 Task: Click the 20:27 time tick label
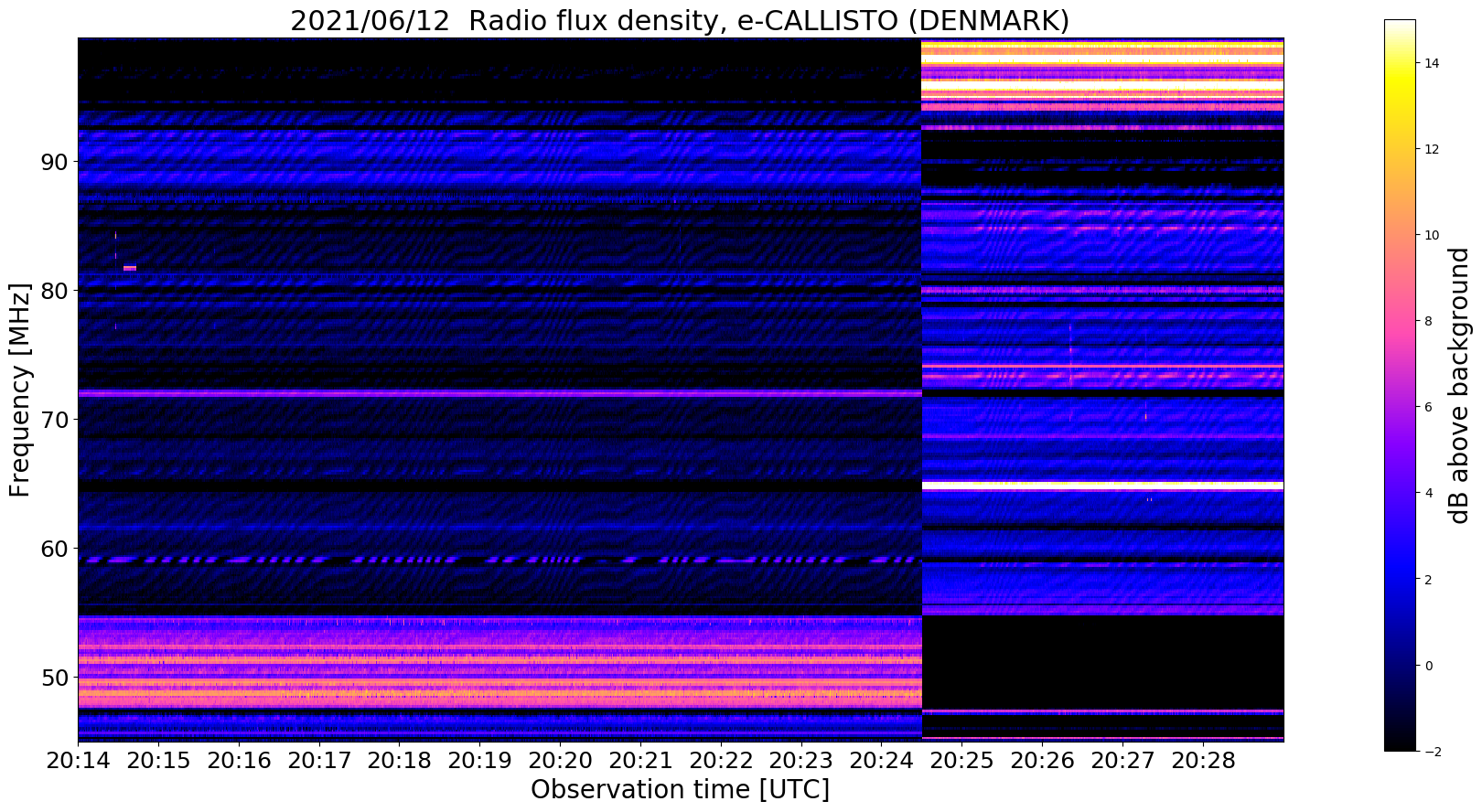click(x=1122, y=761)
